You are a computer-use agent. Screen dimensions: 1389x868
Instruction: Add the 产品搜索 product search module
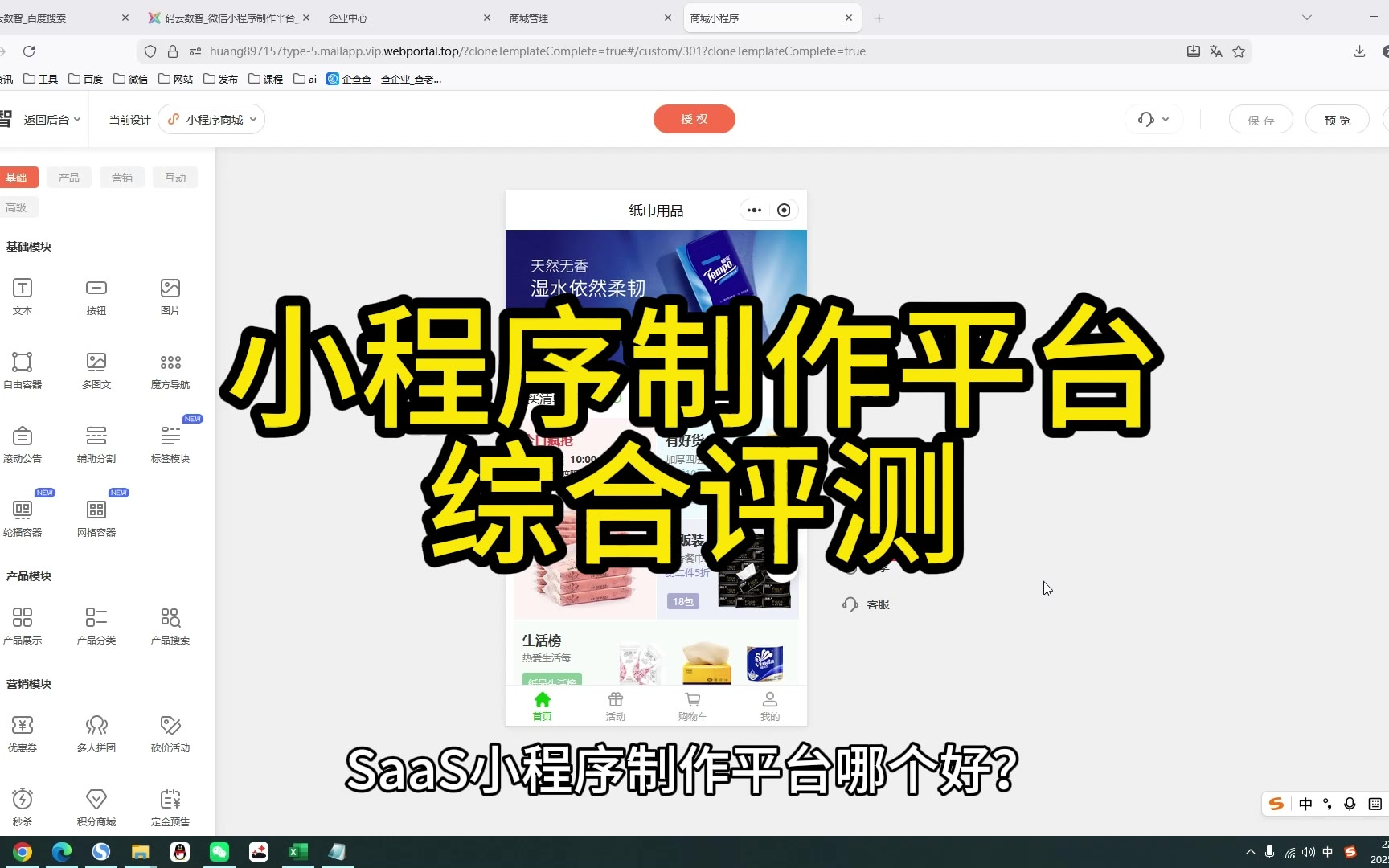tap(170, 626)
